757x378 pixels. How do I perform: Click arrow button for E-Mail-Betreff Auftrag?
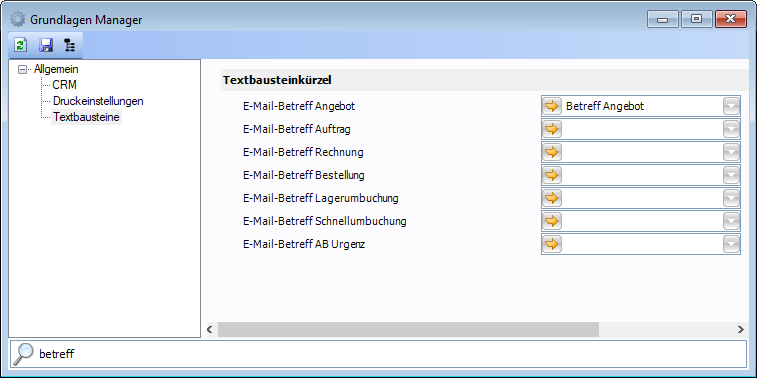pos(552,129)
